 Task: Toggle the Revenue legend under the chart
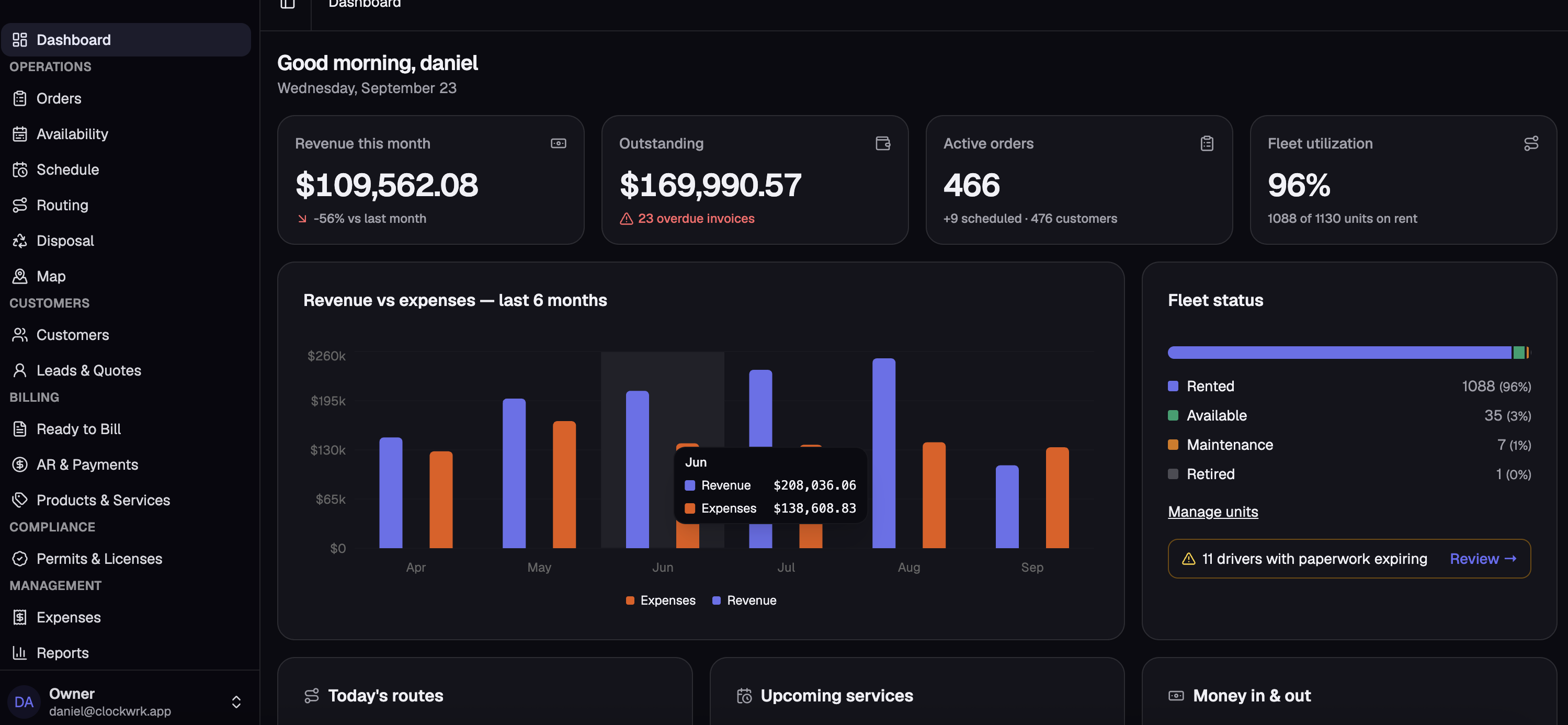(744, 600)
